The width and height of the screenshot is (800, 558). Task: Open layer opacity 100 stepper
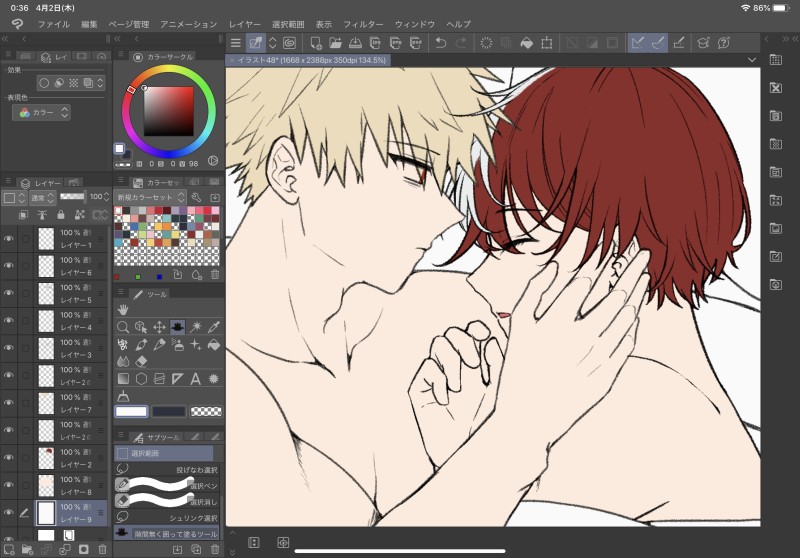(106, 197)
